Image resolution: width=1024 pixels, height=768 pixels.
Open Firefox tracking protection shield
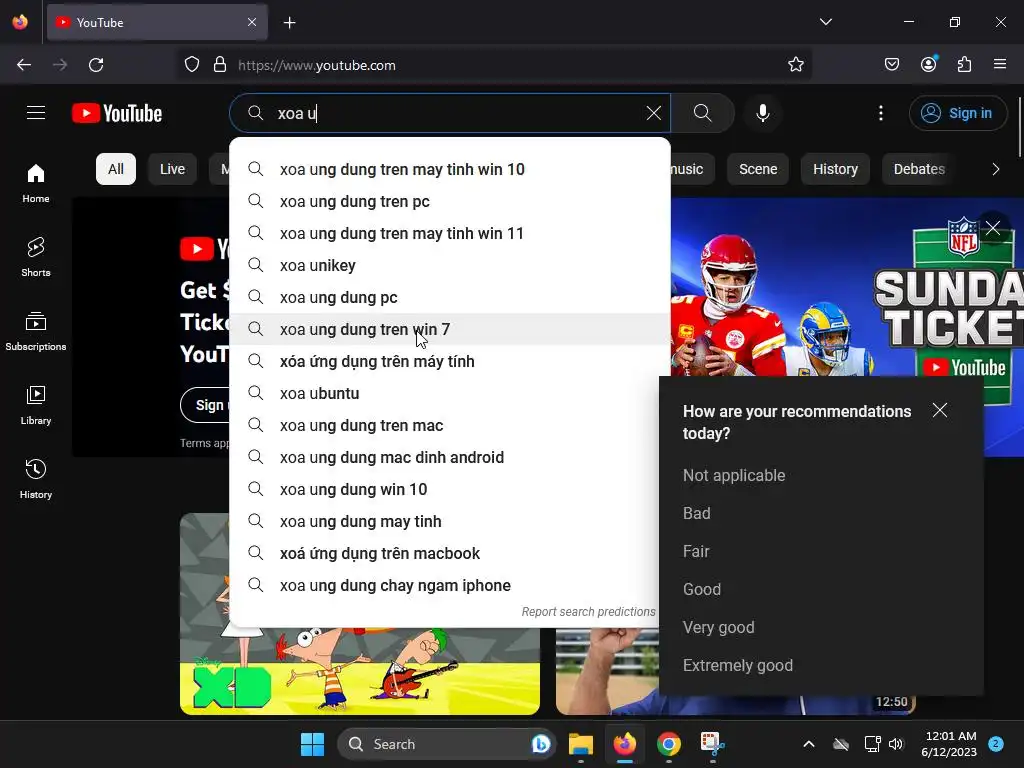[x=191, y=65]
